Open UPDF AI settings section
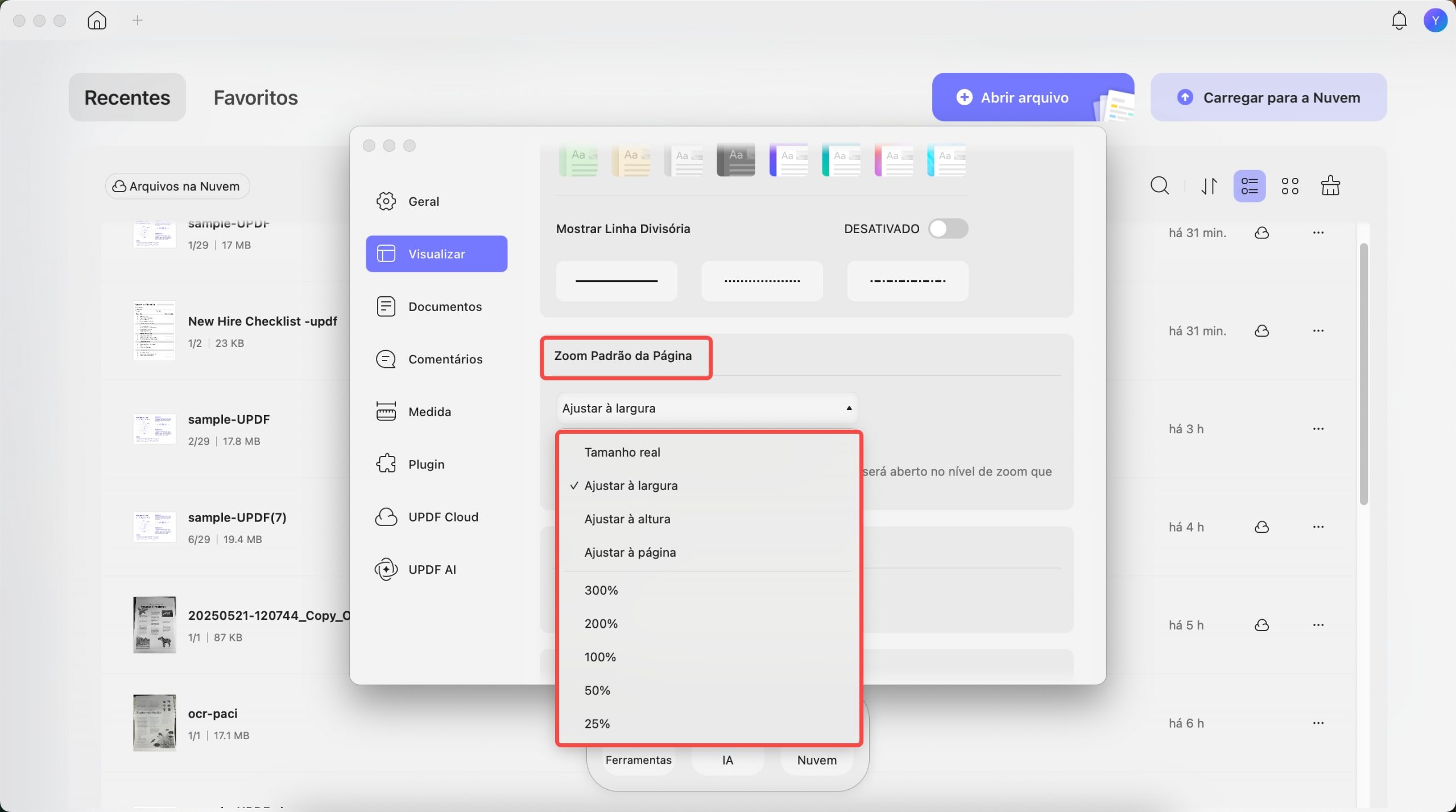This screenshot has height=812, width=1456. click(436, 569)
